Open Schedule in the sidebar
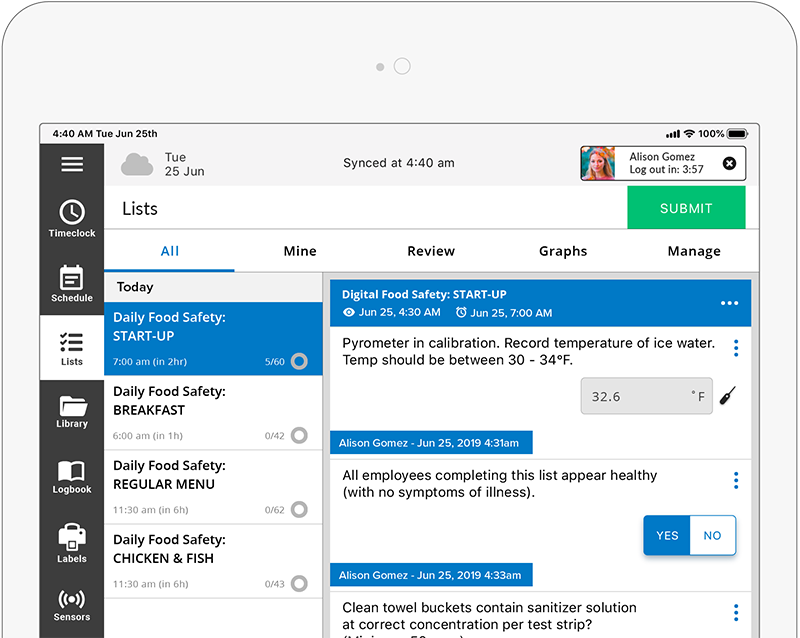Screen dimensions: 800x638 [x=72, y=283]
